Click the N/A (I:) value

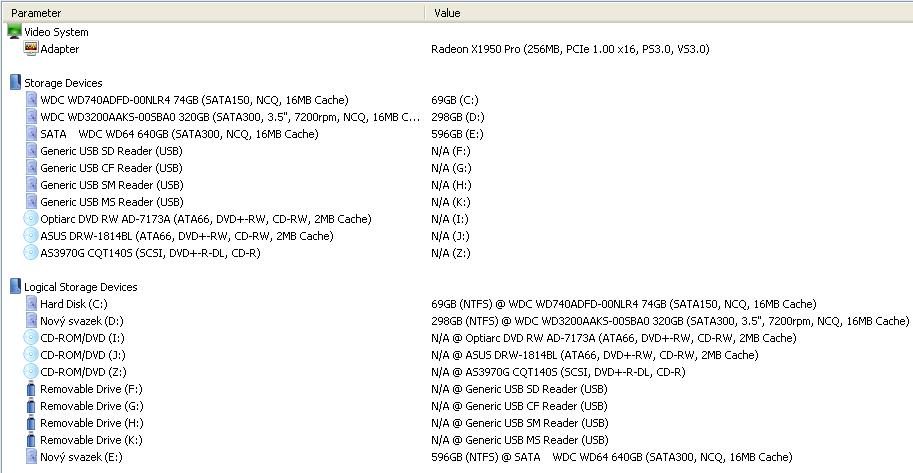pyautogui.click(x=450, y=219)
